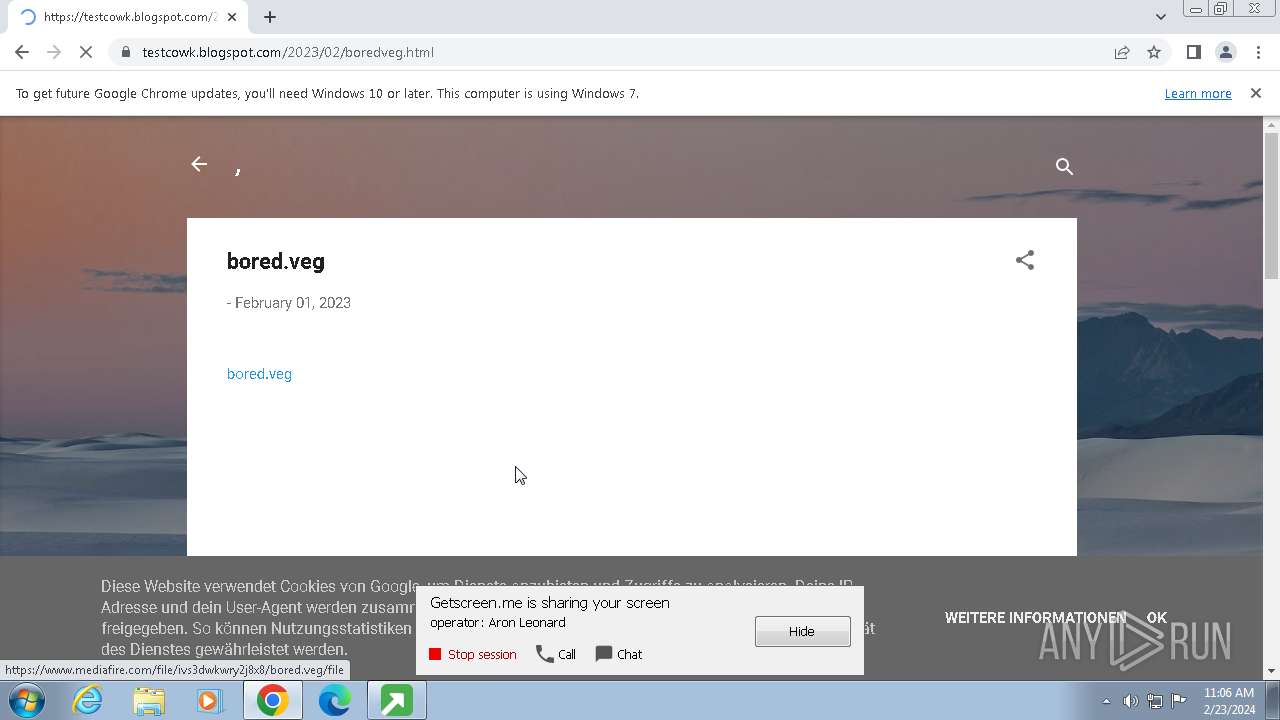The height and width of the screenshot is (720, 1280).
Task: Dismiss the Chrome update notice
Action: (1255, 93)
